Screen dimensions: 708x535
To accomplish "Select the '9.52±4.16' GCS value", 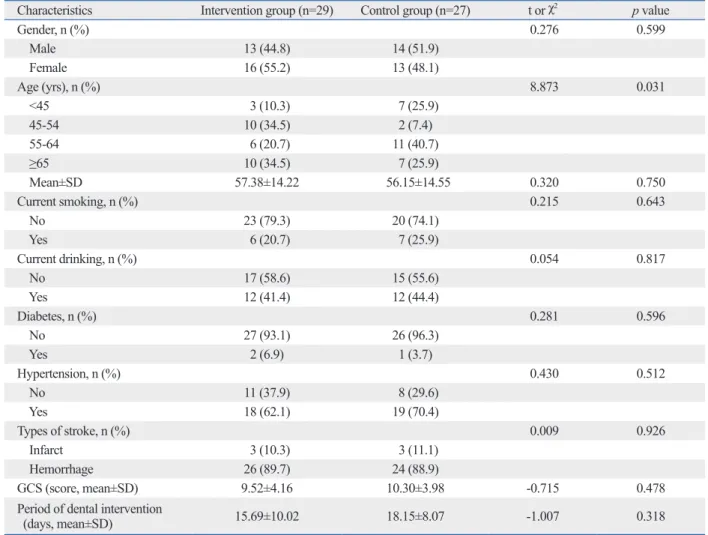I will [267, 488].
